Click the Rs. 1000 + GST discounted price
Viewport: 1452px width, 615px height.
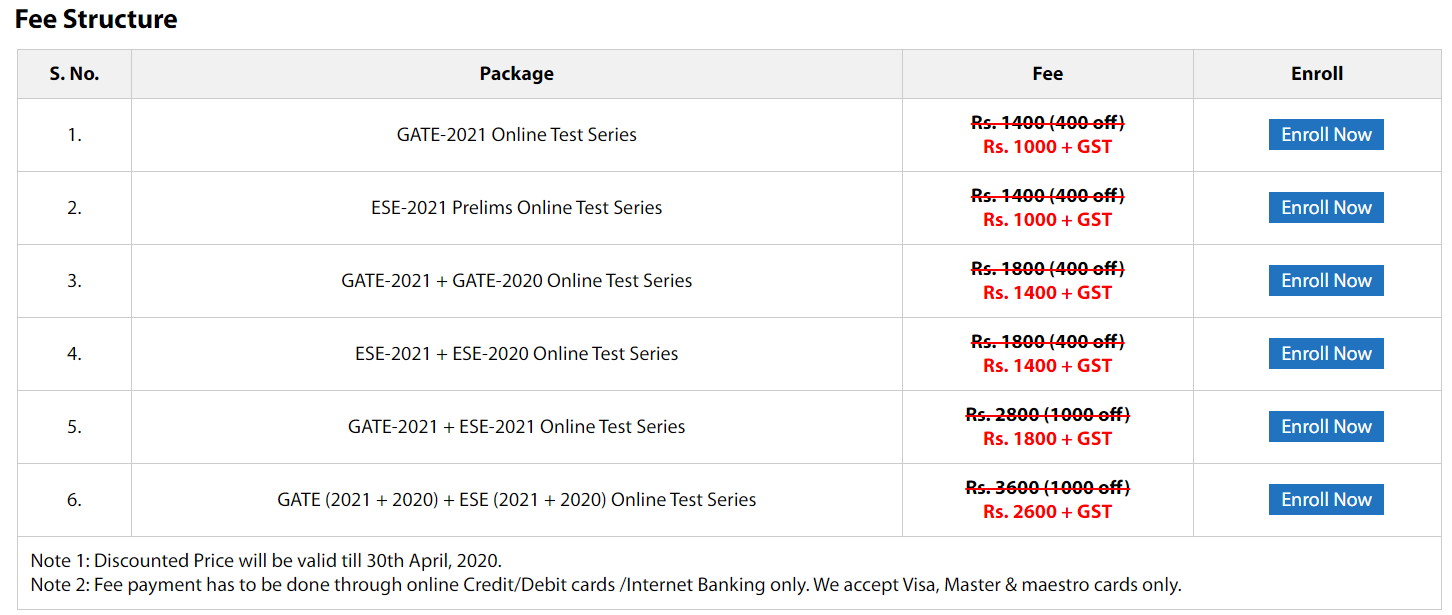(1046, 146)
